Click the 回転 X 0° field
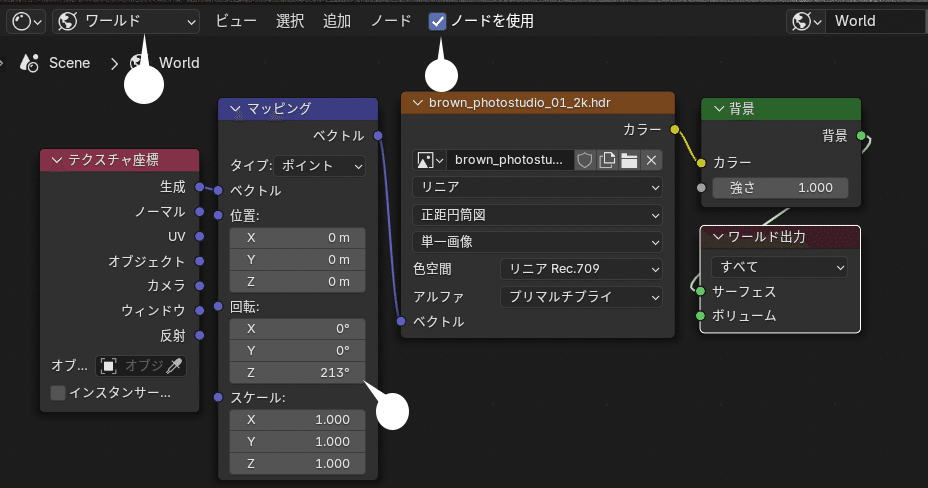The image size is (928, 488). coord(298,329)
